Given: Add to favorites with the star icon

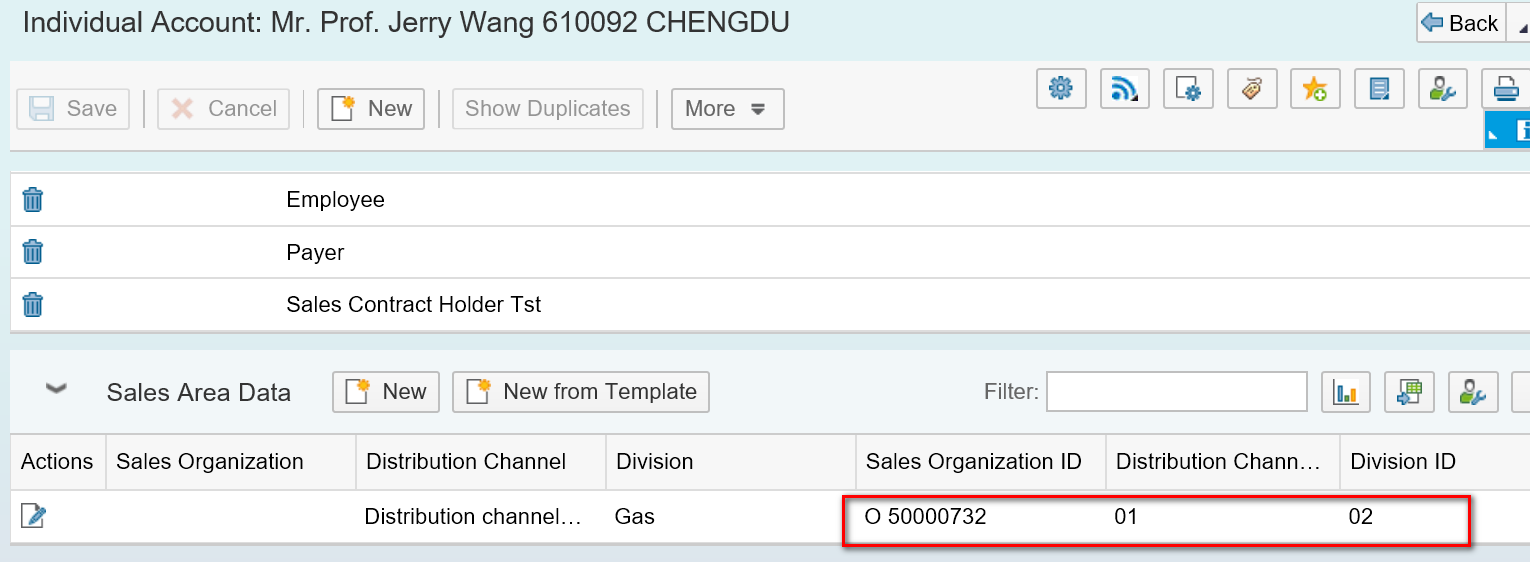Looking at the screenshot, I should coord(1315,89).
